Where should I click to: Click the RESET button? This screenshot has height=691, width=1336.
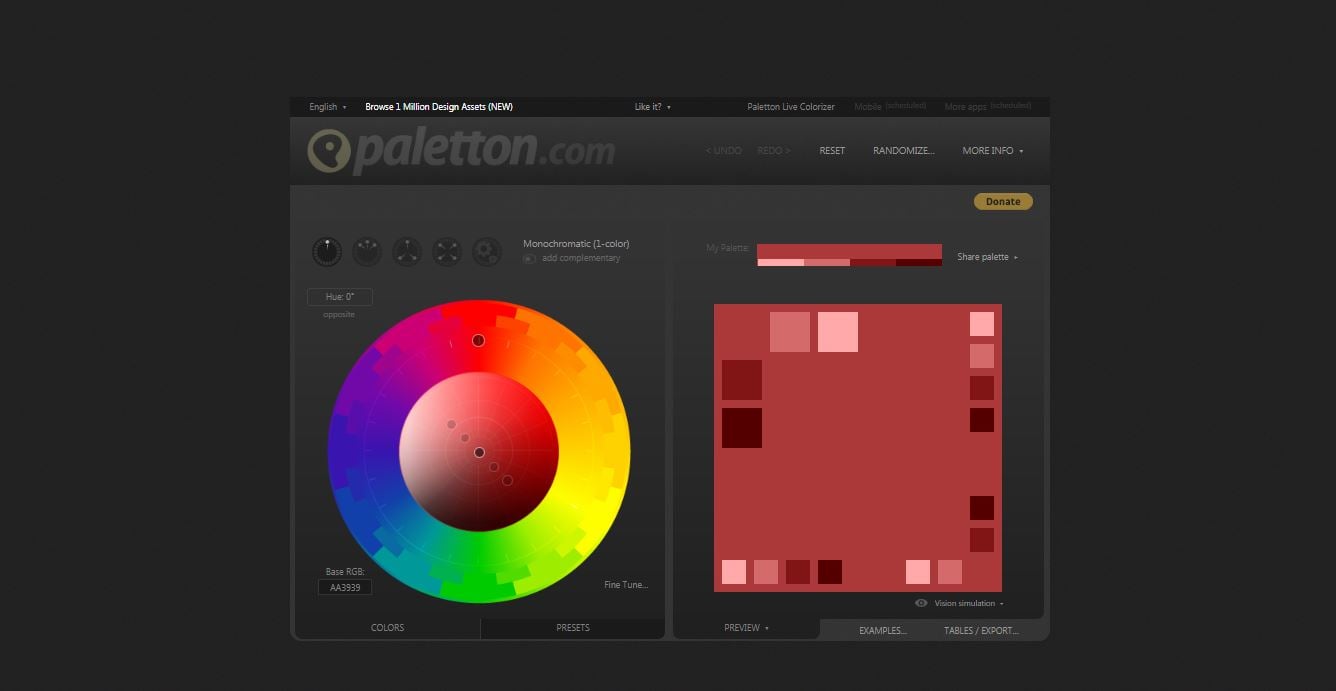pyautogui.click(x=832, y=151)
